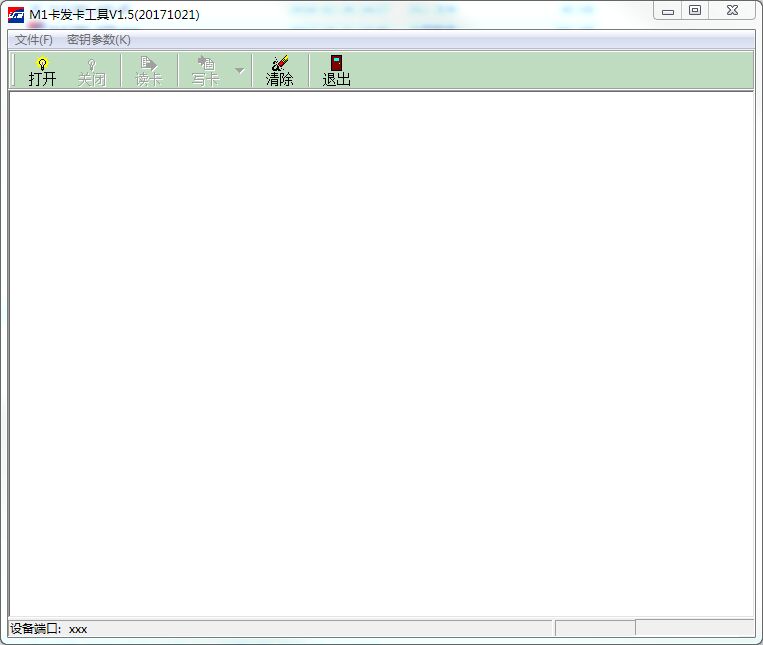The image size is (763, 645).
Task: Click the 清除 (Clear) toolbar icon
Action: [279, 70]
